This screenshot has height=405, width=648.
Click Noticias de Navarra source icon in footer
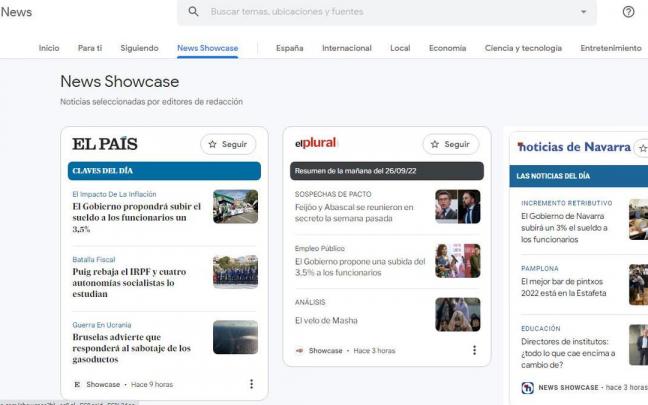click(527, 388)
